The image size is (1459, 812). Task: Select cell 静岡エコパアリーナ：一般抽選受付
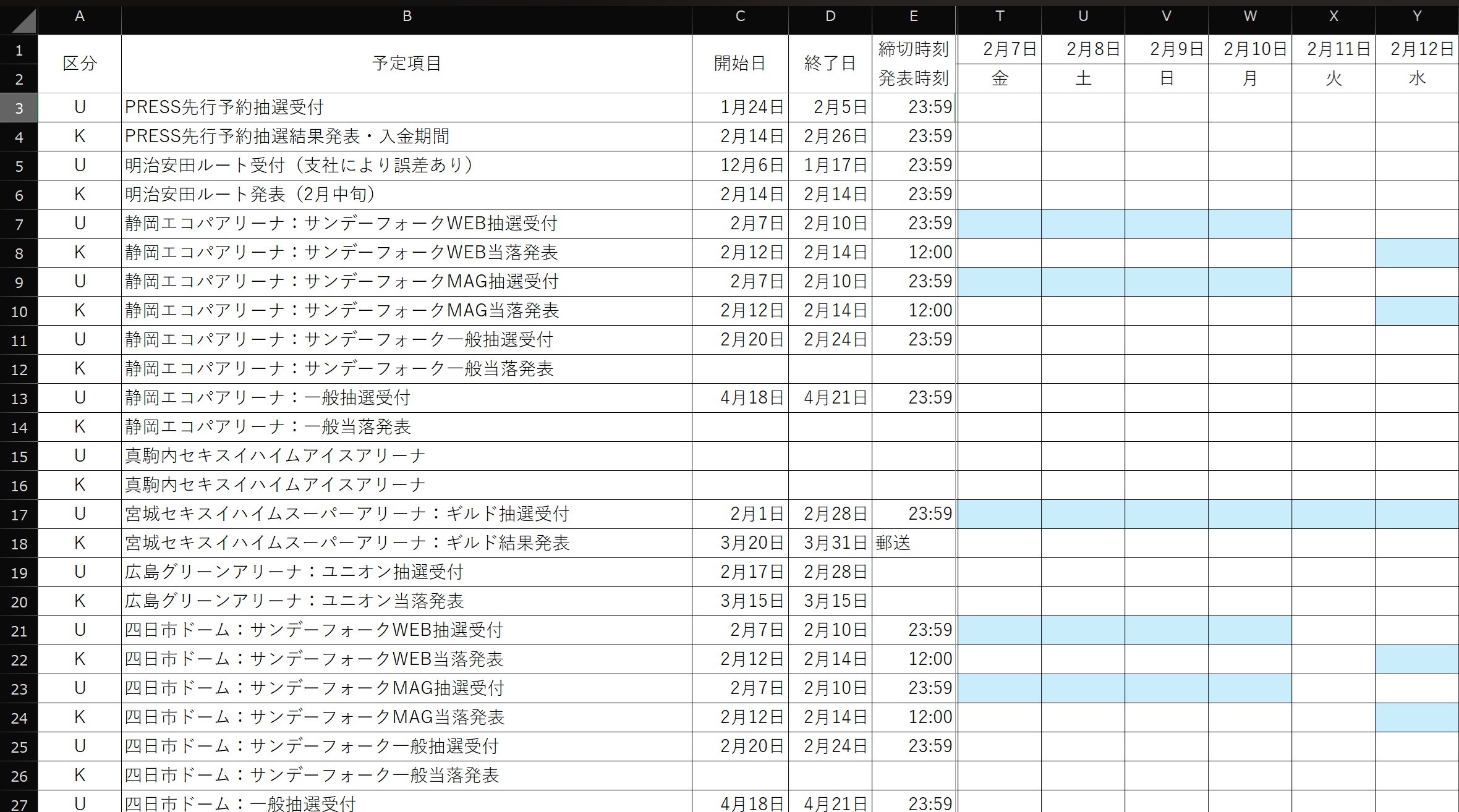click(x=407, y=398)
